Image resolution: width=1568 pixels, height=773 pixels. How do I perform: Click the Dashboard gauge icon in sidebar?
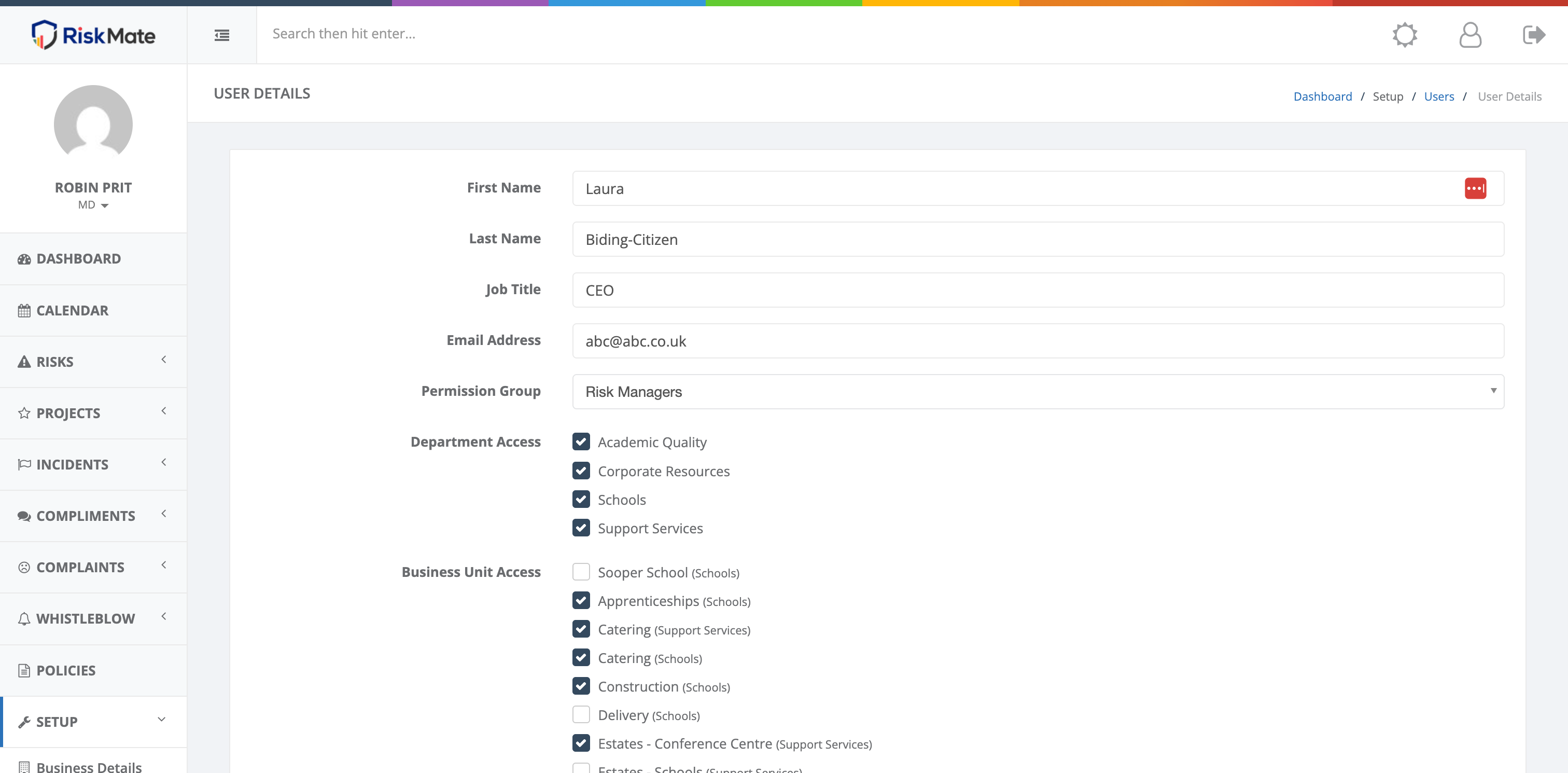[24, 259]
